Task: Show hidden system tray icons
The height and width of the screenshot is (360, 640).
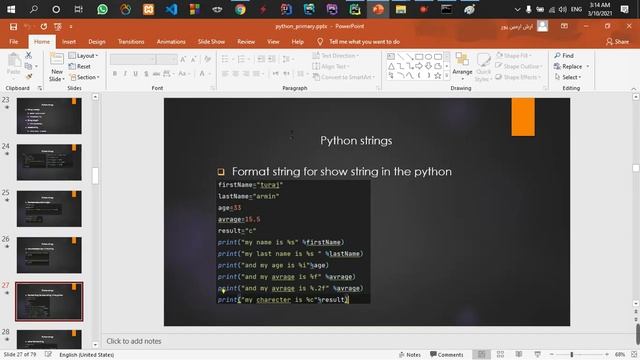Action: (x=517, y=9)
